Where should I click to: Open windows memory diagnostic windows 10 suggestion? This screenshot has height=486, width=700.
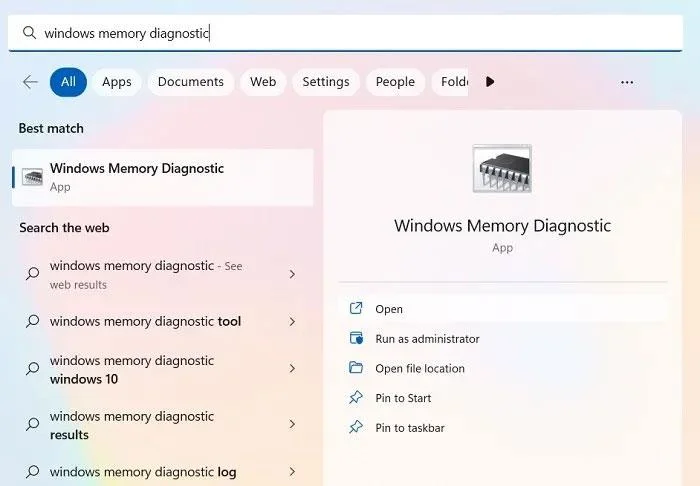162,370
